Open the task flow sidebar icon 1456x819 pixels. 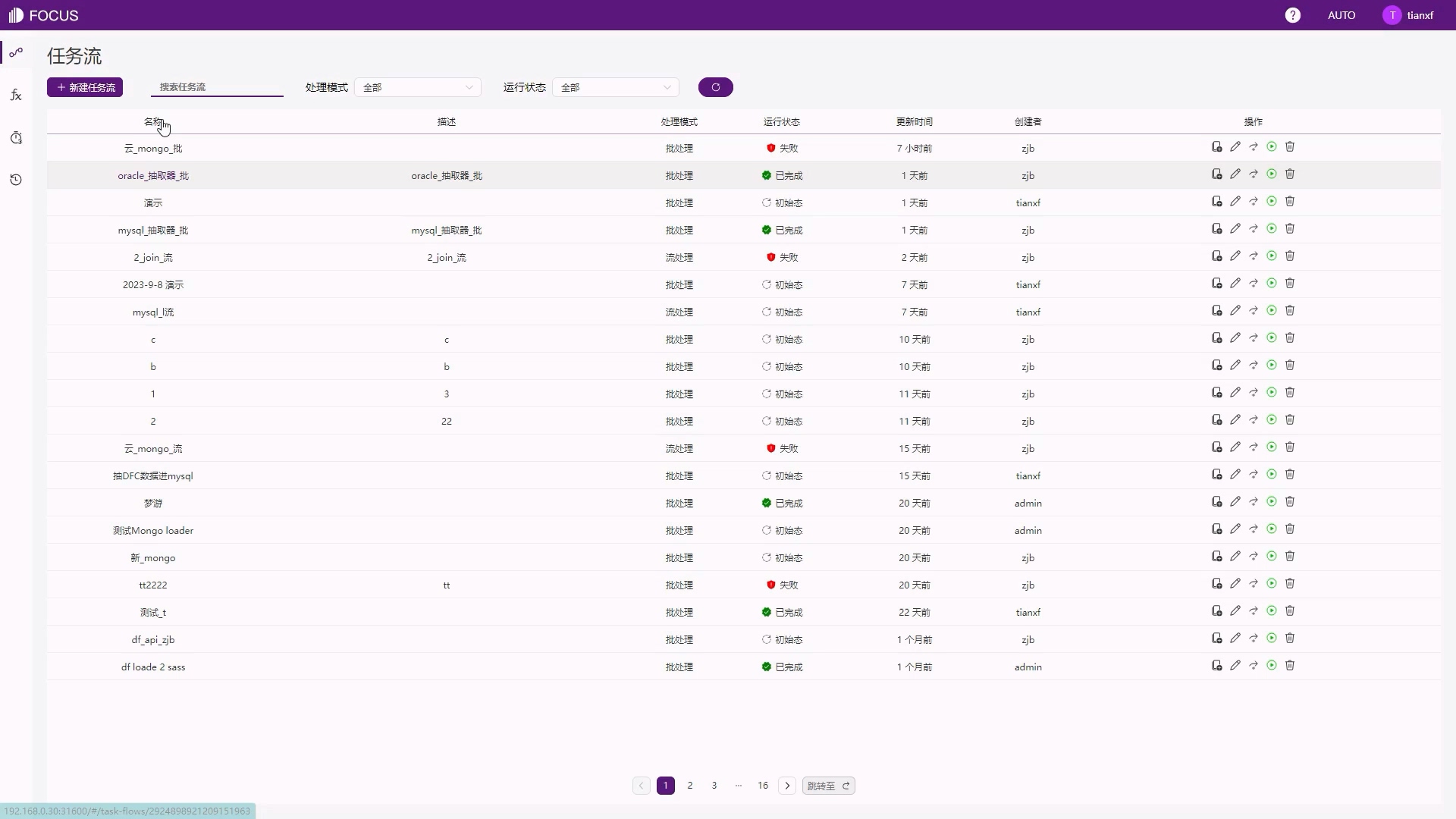click(16, 52)
